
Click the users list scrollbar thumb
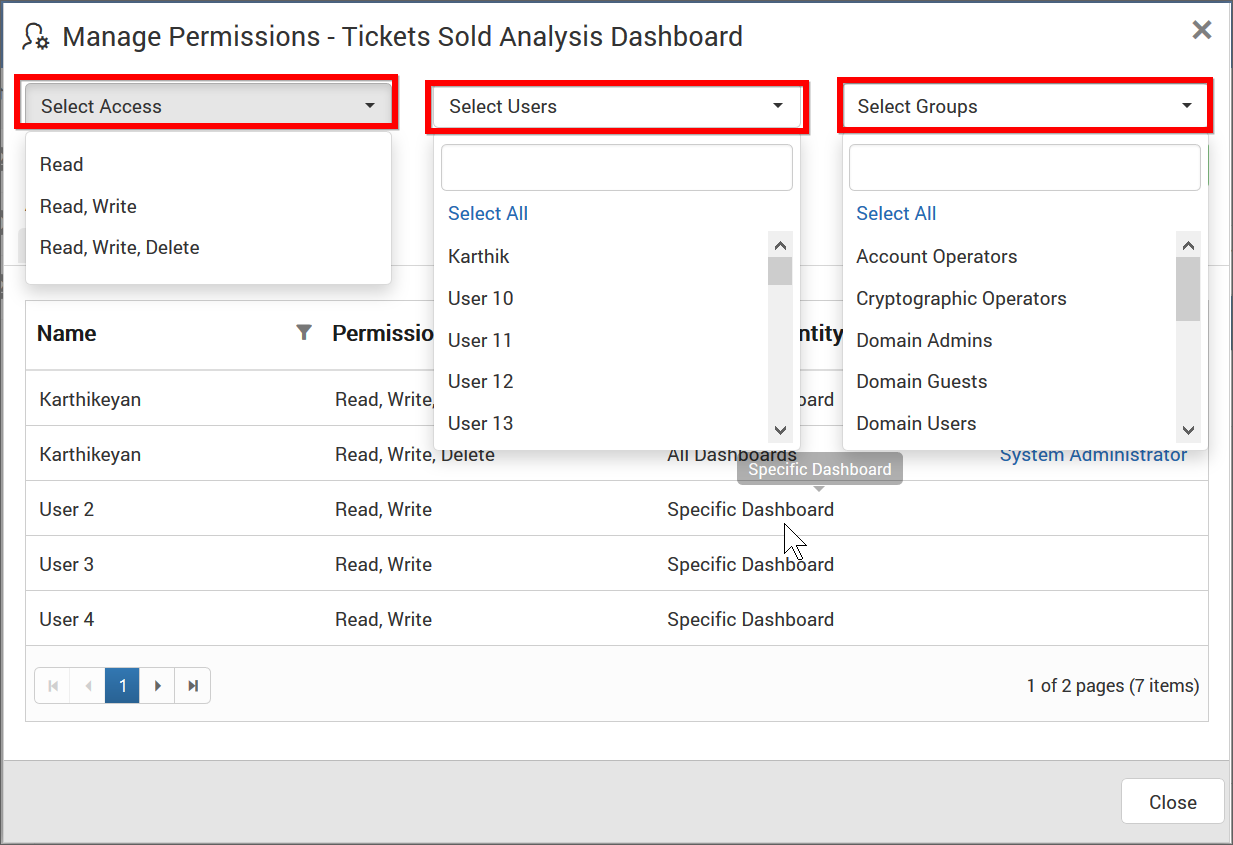tap(781, 271)
